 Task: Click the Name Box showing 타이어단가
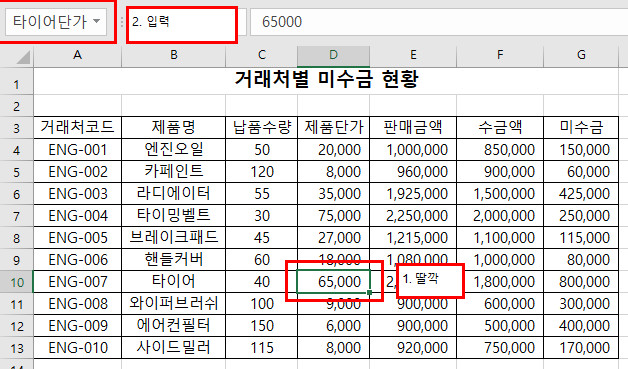click(56, 22)
